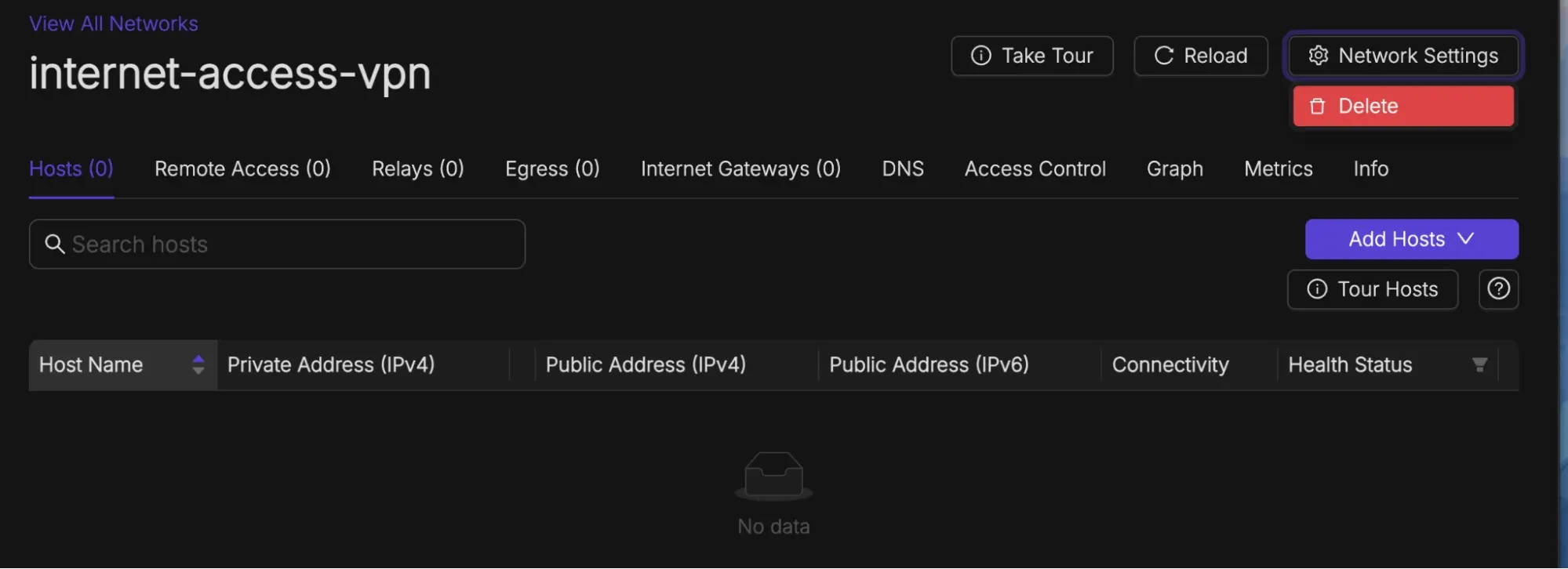Show the network Graph tab
The image size is (1568, 569).
coord(1174,169)
